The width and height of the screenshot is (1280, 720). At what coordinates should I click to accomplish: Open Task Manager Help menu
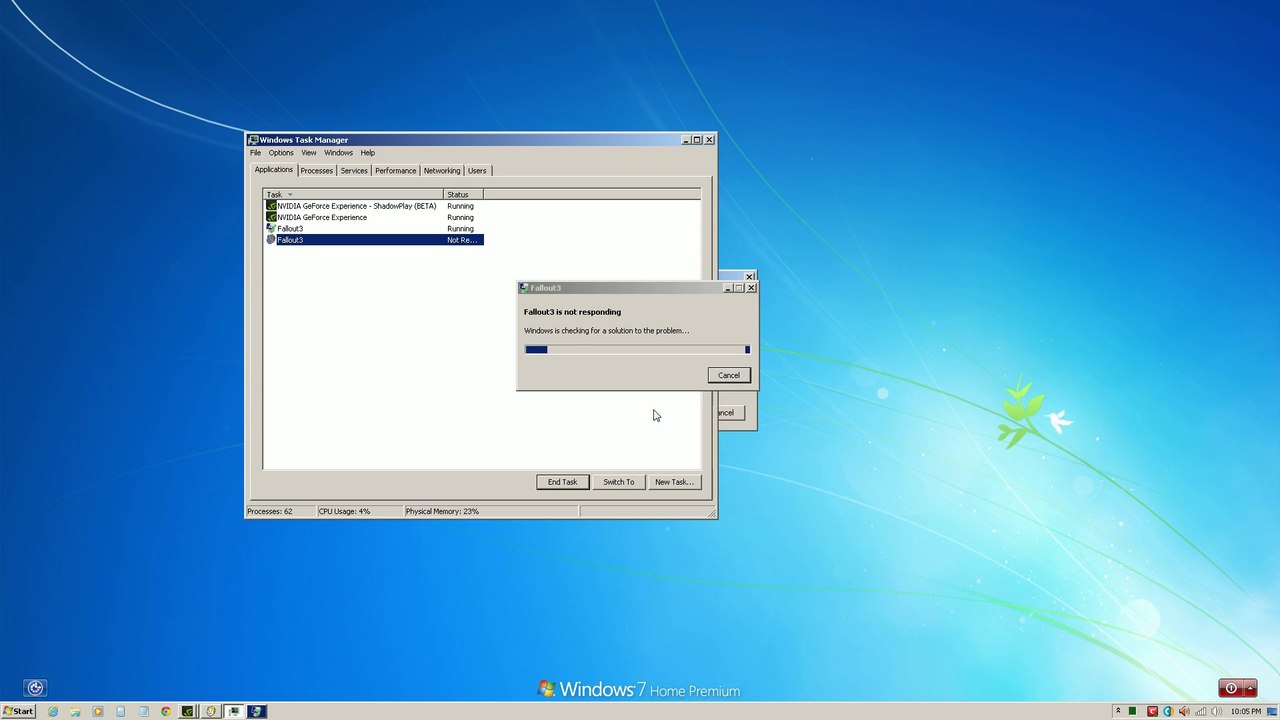368,153
